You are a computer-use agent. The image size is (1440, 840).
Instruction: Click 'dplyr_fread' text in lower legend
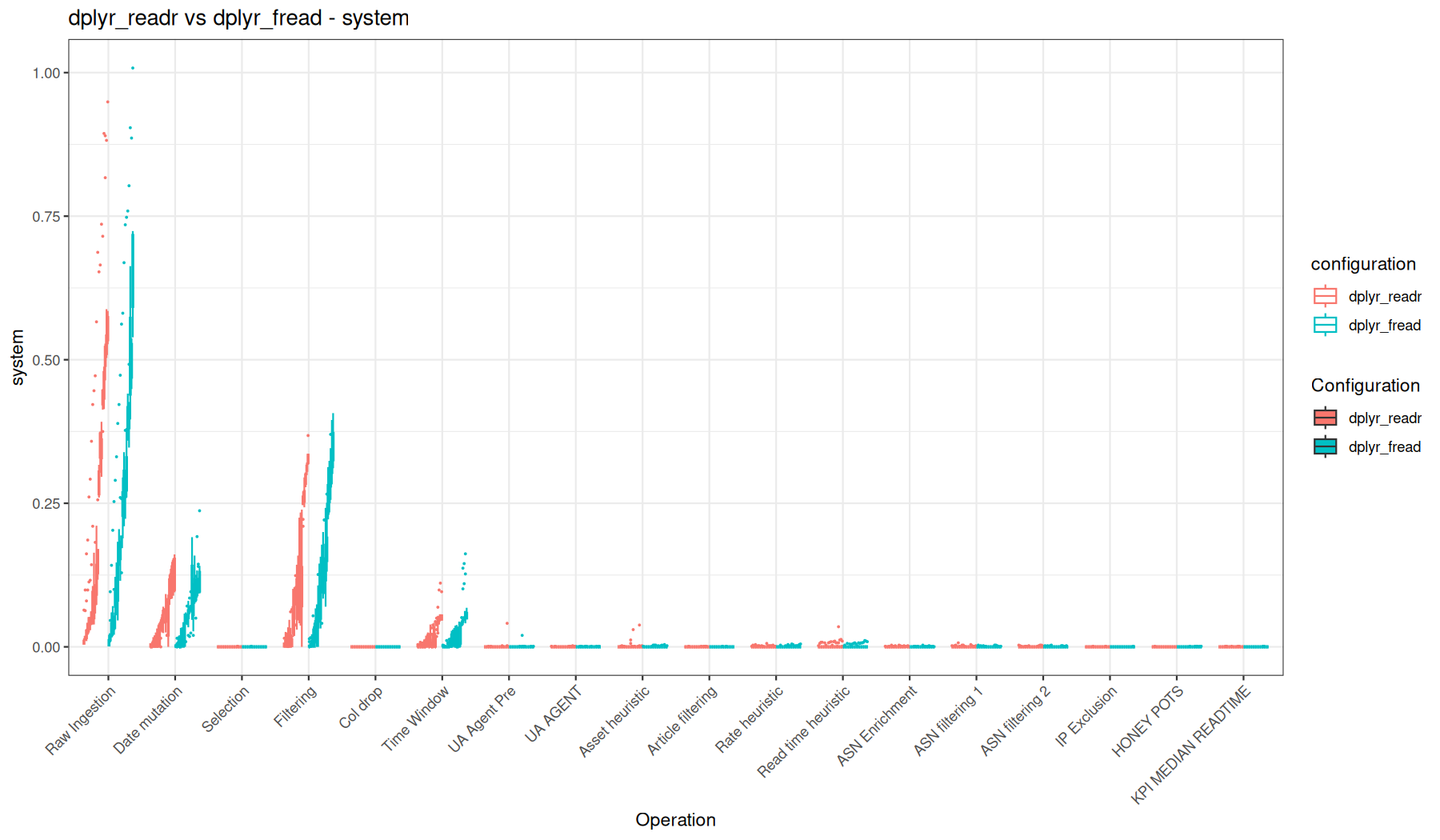pos(1385,447)
